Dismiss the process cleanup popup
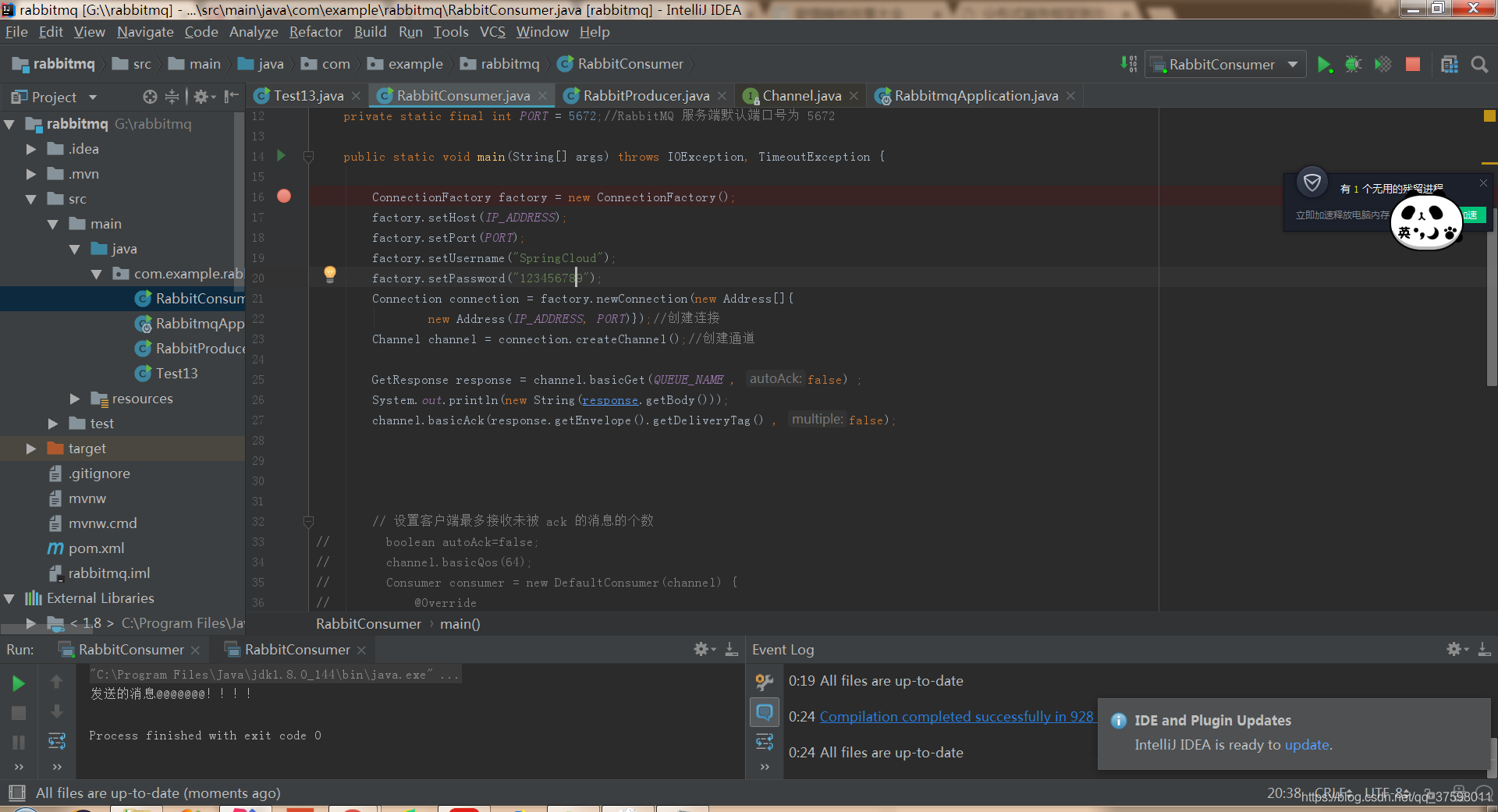Image resolution: width=1498 pixels, height=812 pixels. (1483, 183)
